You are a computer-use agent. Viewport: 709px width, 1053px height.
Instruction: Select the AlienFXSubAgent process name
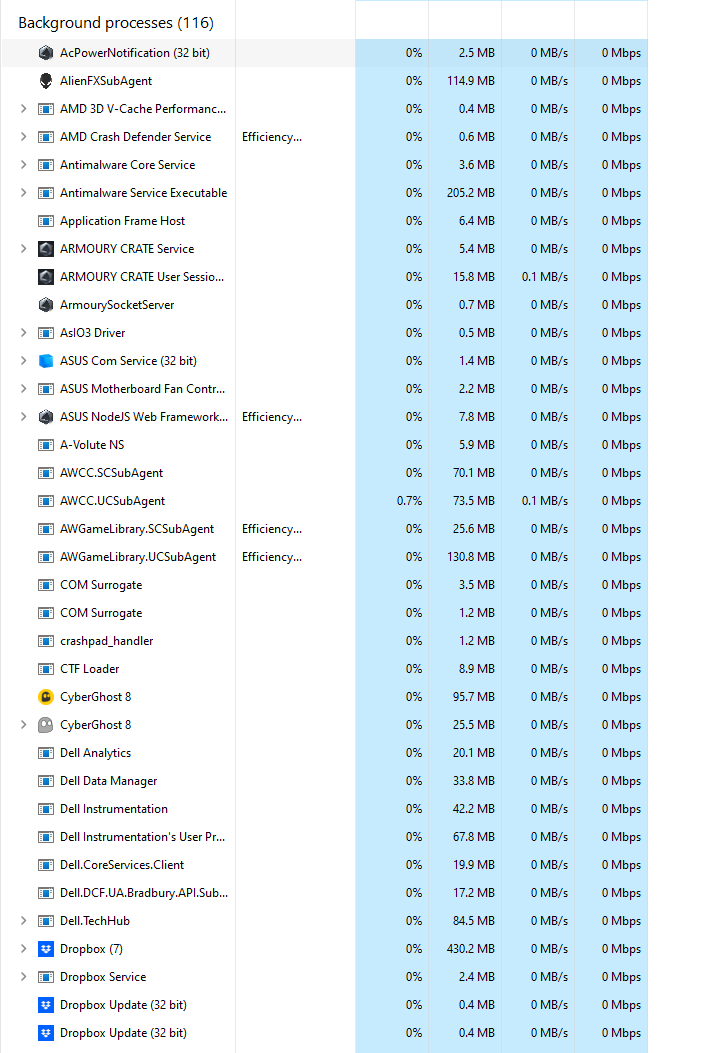pyautogui.click(x=106, y=81)
